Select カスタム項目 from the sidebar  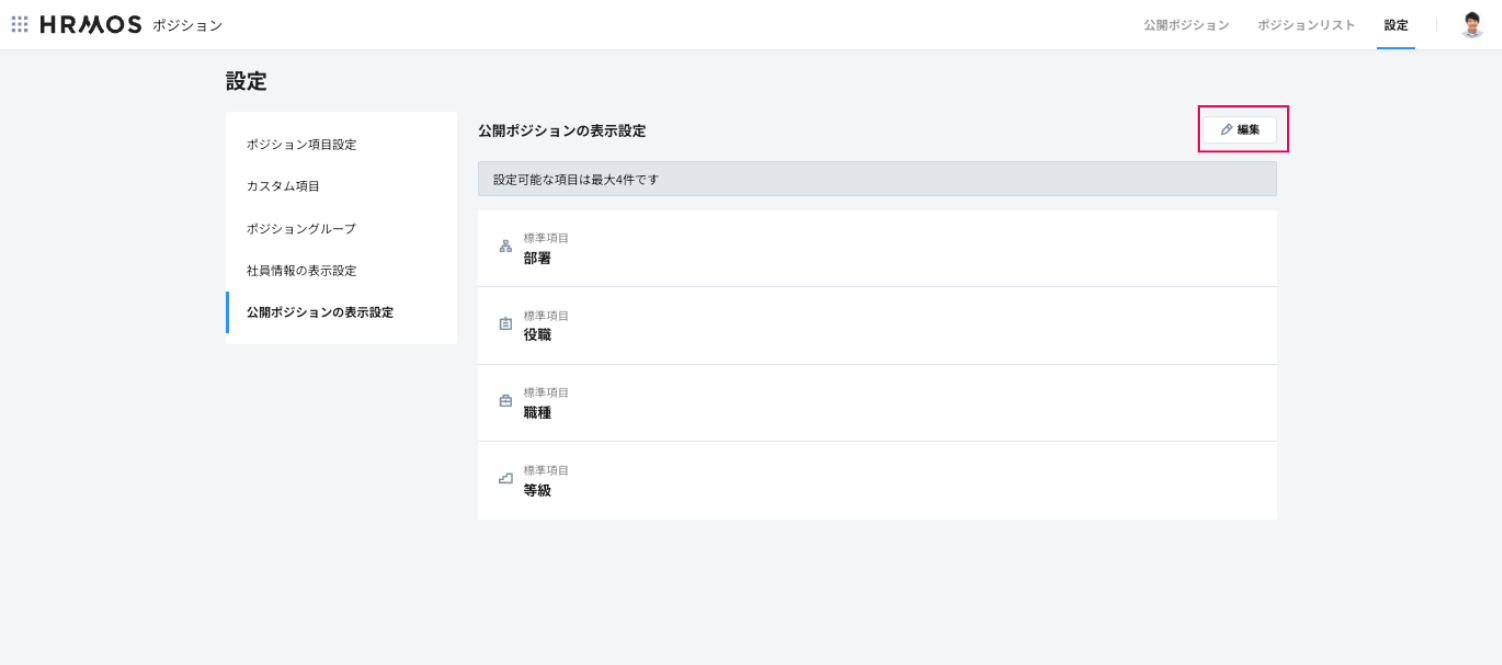tap(283, 187)
